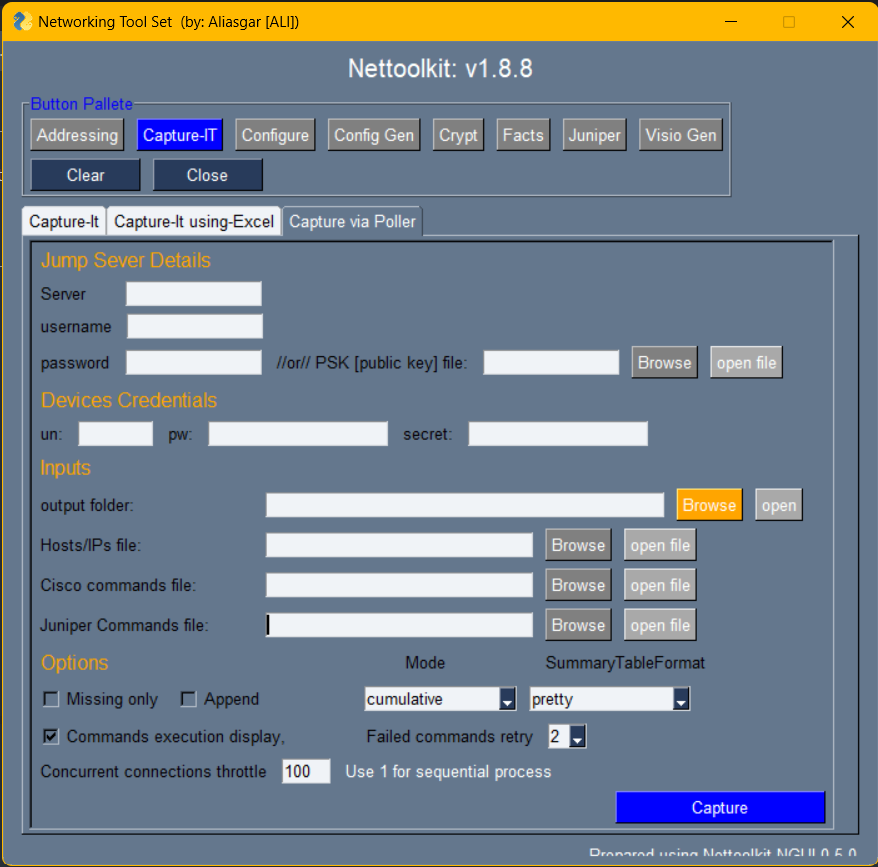Focus the jump server password field
Screen dimensions: 878x867
pyautogui.click(x=194, y=362)
